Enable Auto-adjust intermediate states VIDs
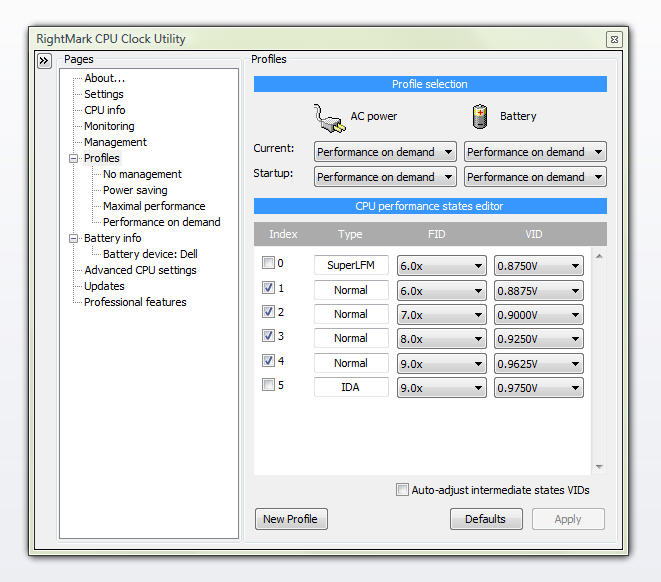Screen dimensions: 661x582 pyautogui.click(x=402, y=490)
